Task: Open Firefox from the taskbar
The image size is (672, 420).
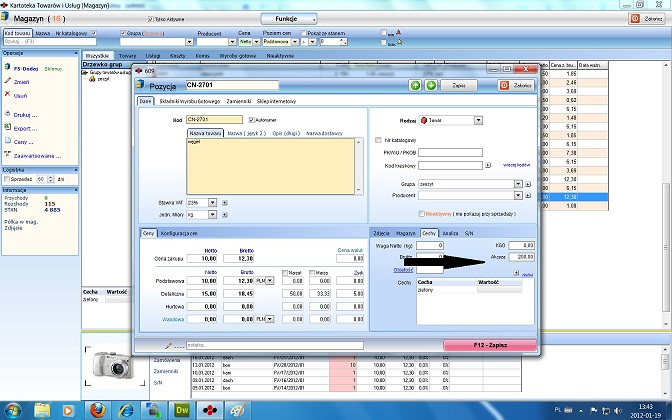Action: coord(97,410)
